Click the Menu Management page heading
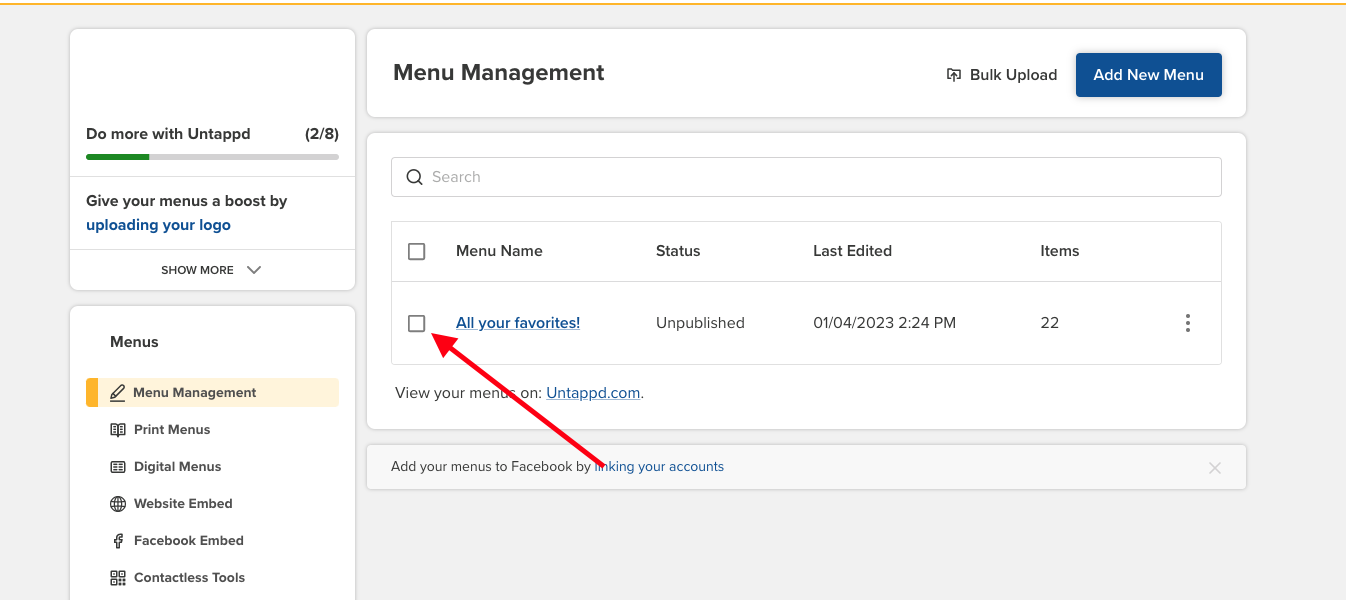 [x=499, y=73]
